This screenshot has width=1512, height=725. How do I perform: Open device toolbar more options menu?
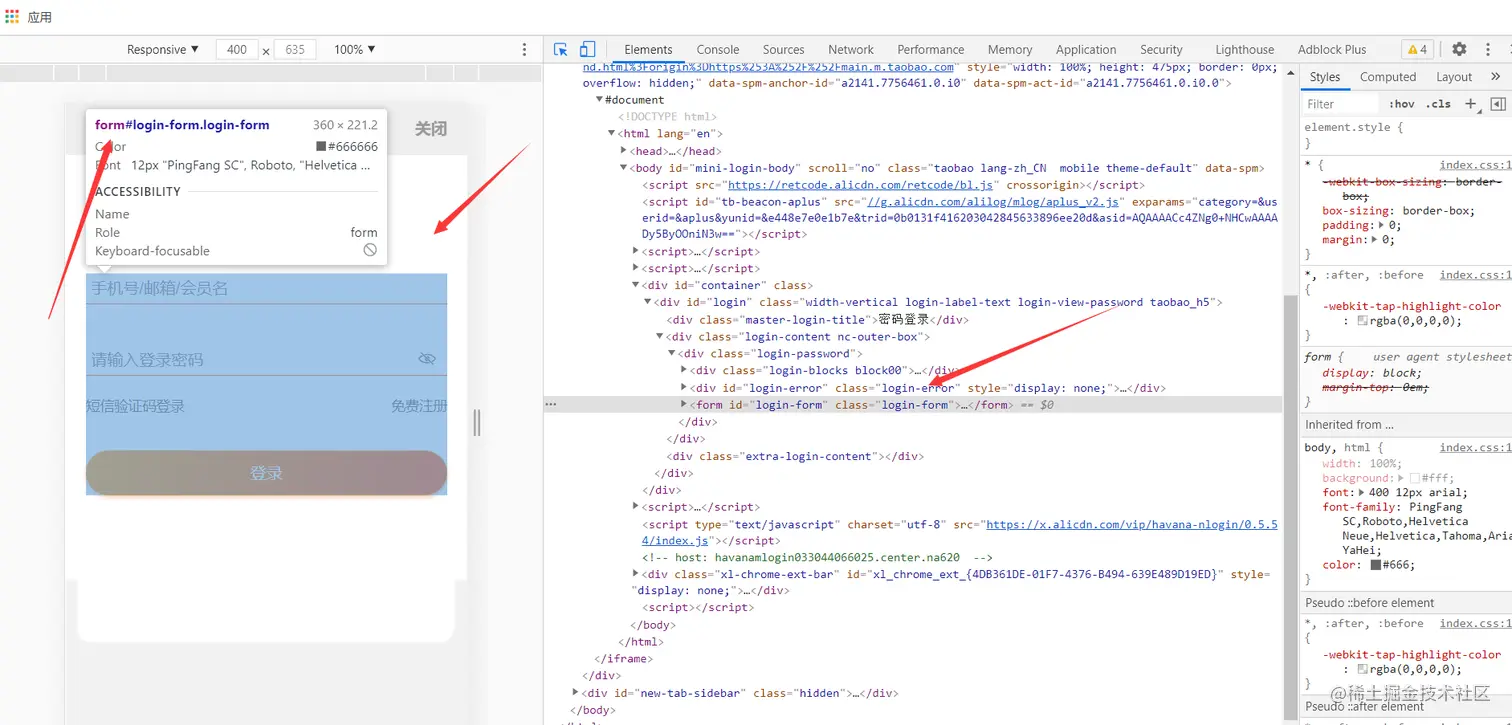point(525,49)
